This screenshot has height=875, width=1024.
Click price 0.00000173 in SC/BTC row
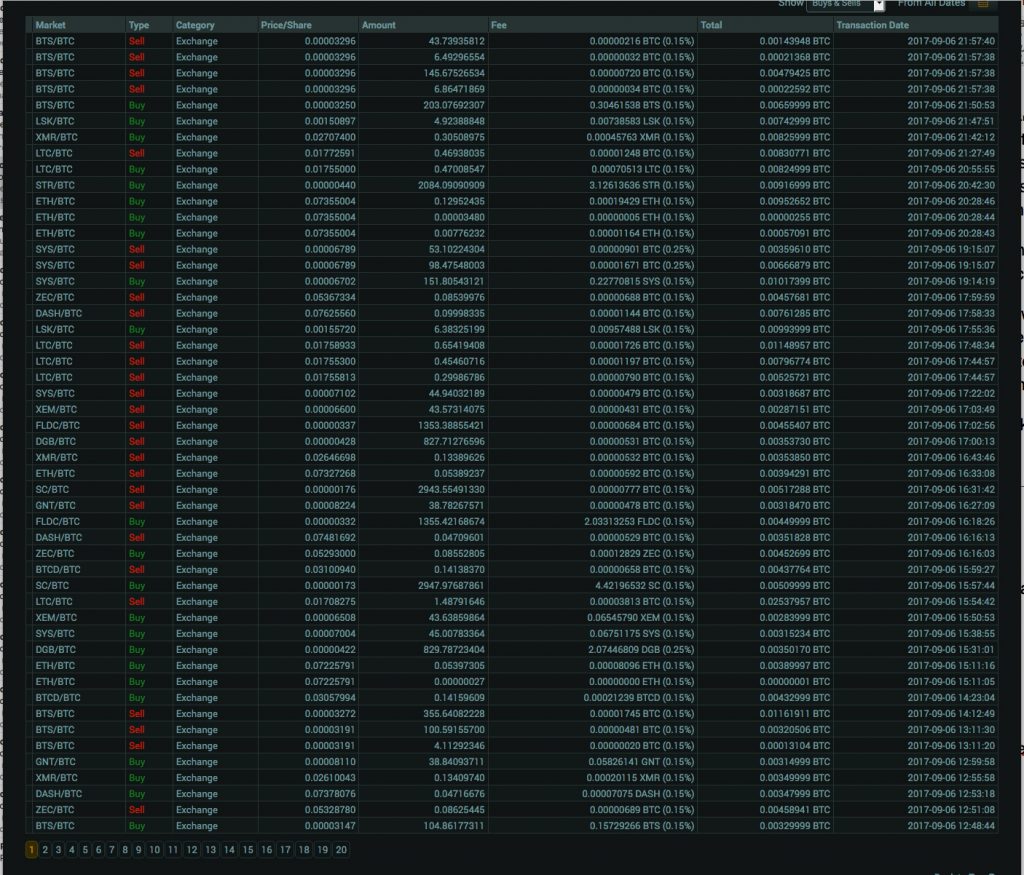(330, 586)
